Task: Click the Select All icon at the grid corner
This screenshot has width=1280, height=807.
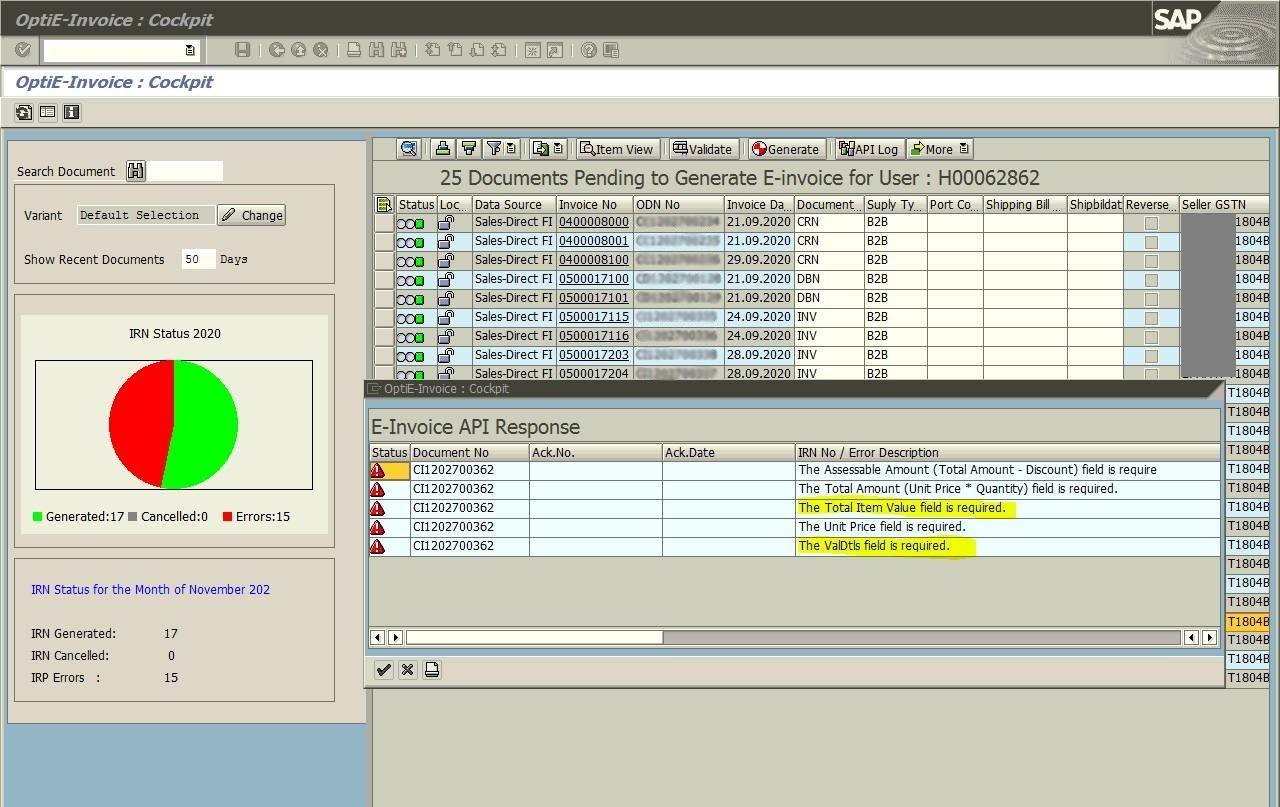Action: point(384,204)
